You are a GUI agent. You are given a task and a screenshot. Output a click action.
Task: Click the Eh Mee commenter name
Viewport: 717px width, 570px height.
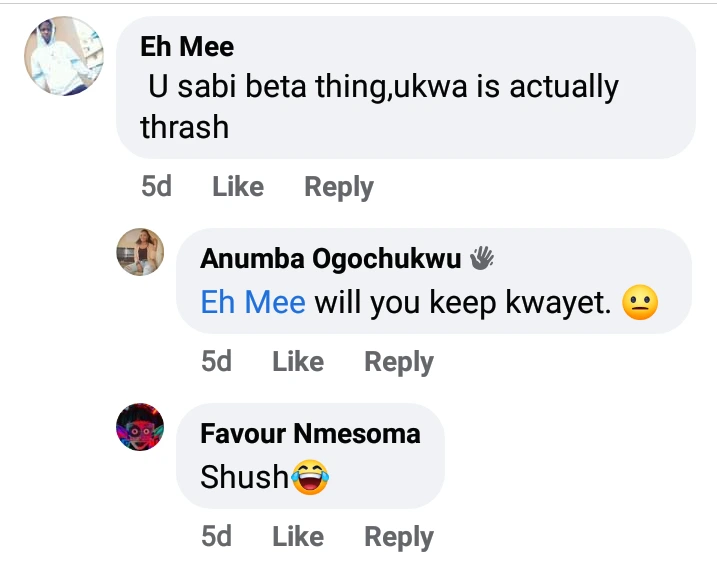click(x=187, y=46)
